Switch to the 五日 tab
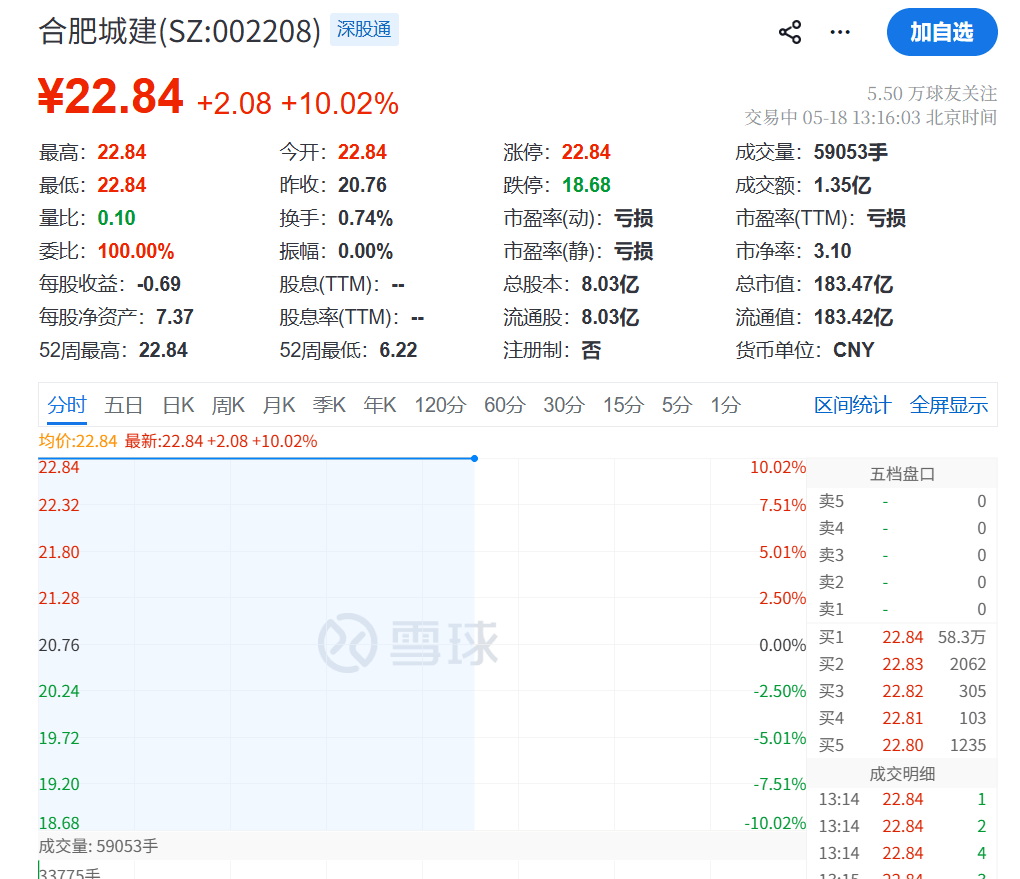The width and height of the screenshot is (1020, 879). click(124, 405)
